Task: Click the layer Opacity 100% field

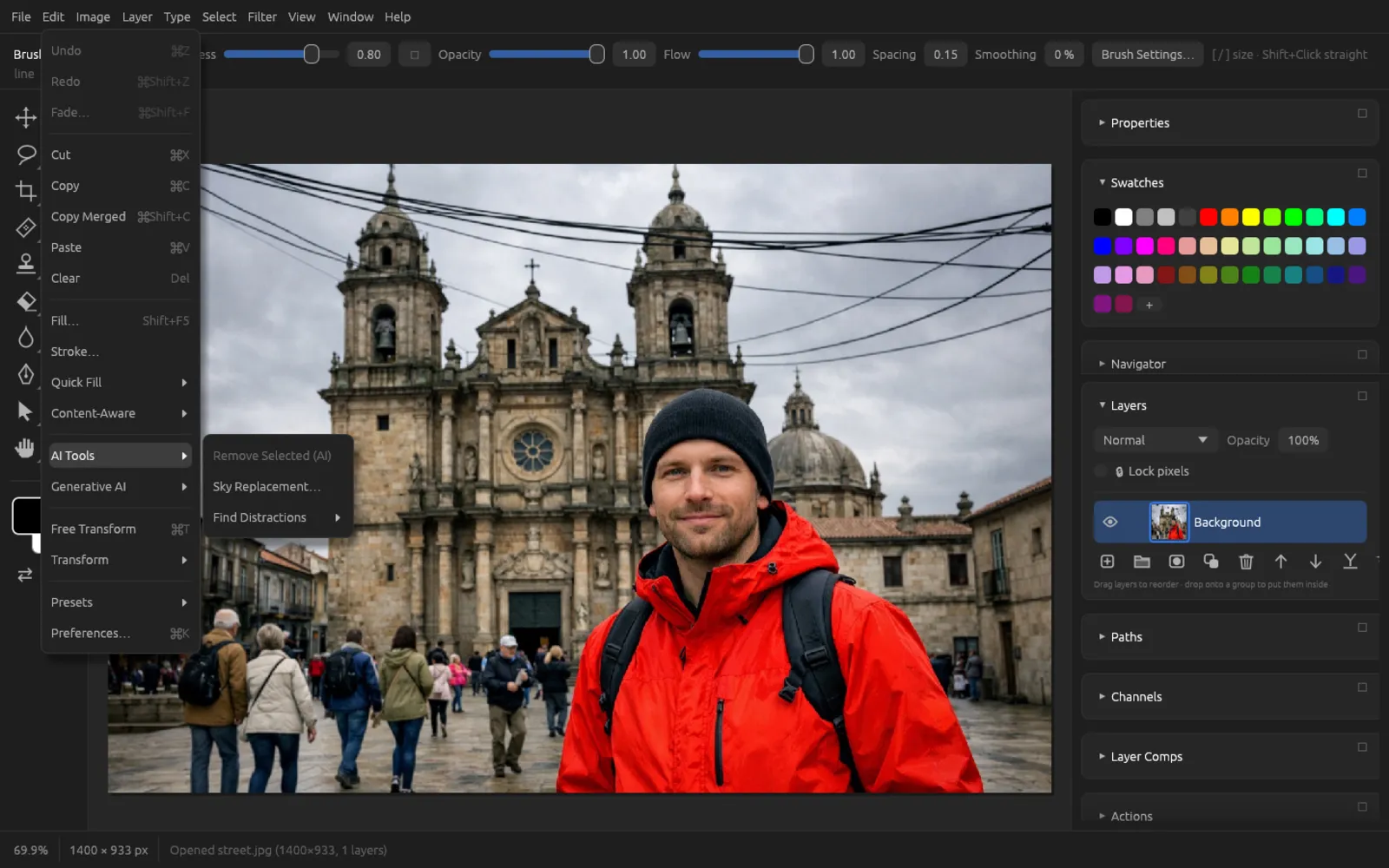Action: pyautogui.click(x=1302, y=440)
